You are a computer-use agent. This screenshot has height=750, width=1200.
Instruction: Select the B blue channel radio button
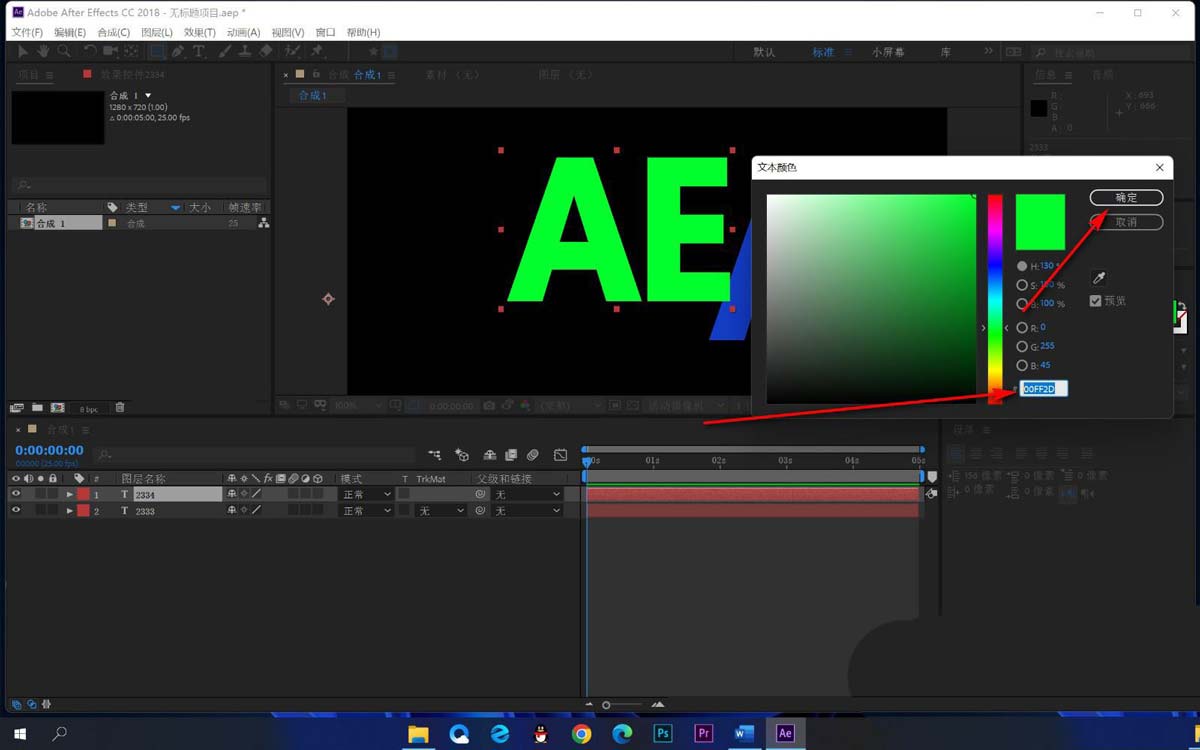[1022, 365]
